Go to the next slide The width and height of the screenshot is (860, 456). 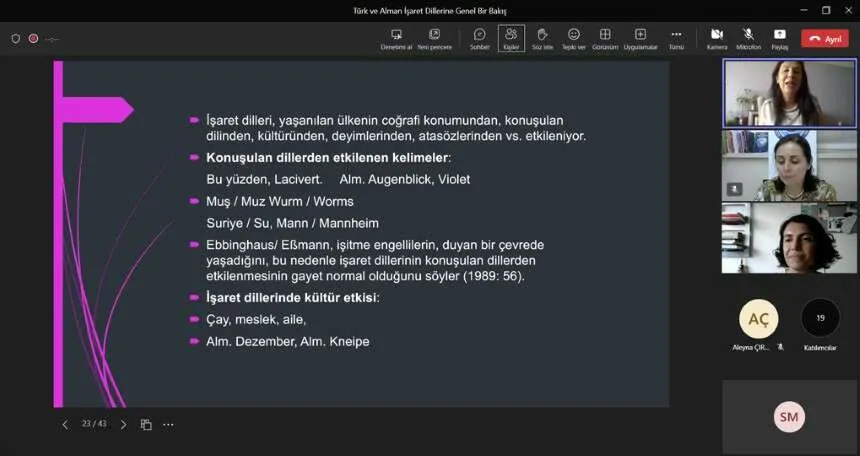point(123,424)
